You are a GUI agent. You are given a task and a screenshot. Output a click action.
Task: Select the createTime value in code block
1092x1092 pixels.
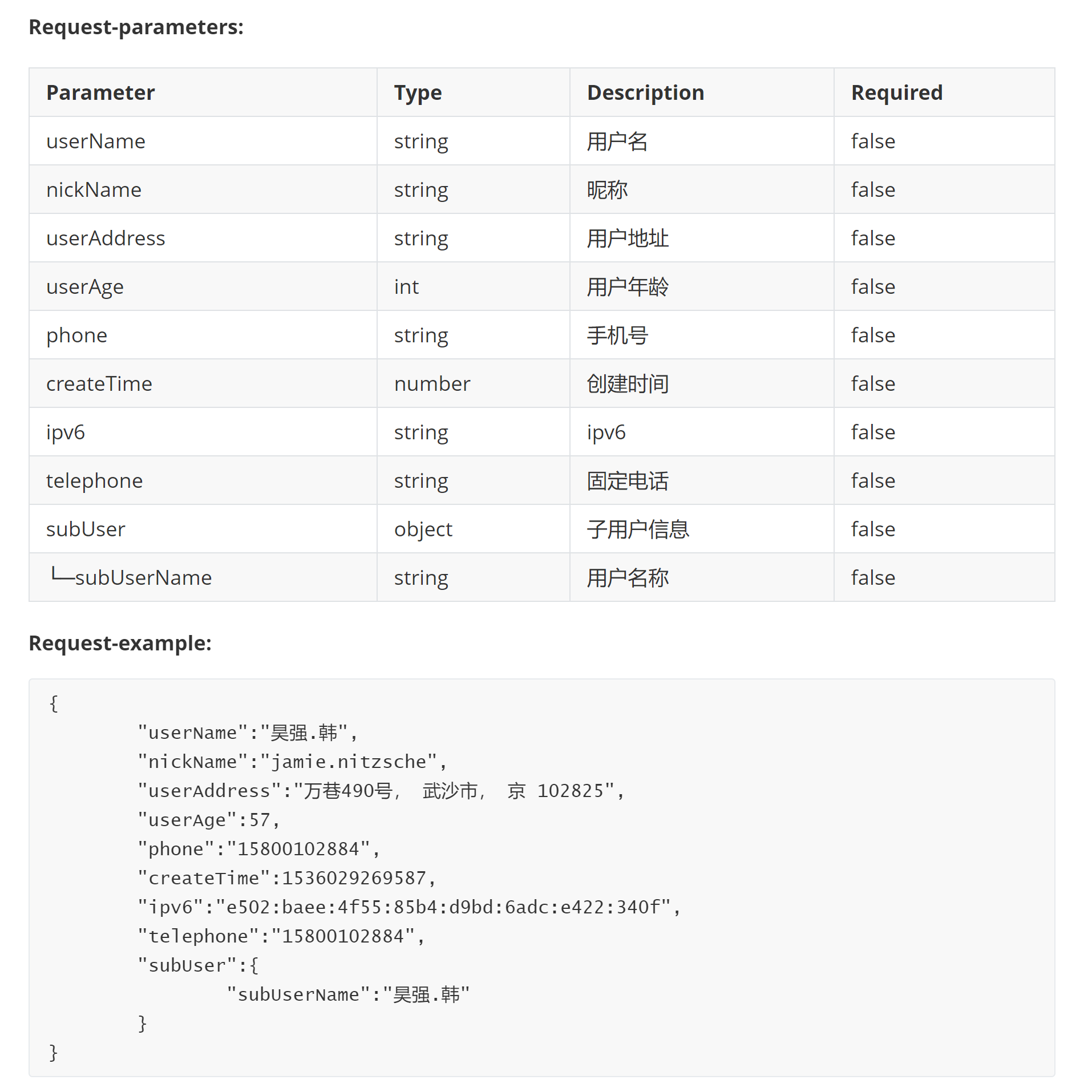coord(354,877)
